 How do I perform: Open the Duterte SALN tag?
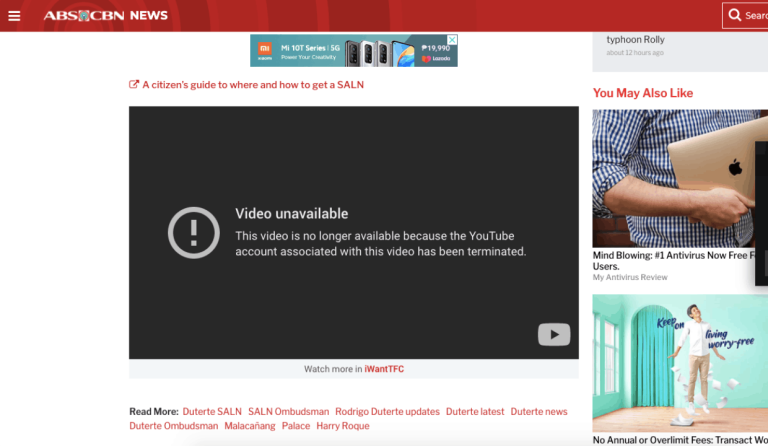pyautogui.click(x=212, y=412)
